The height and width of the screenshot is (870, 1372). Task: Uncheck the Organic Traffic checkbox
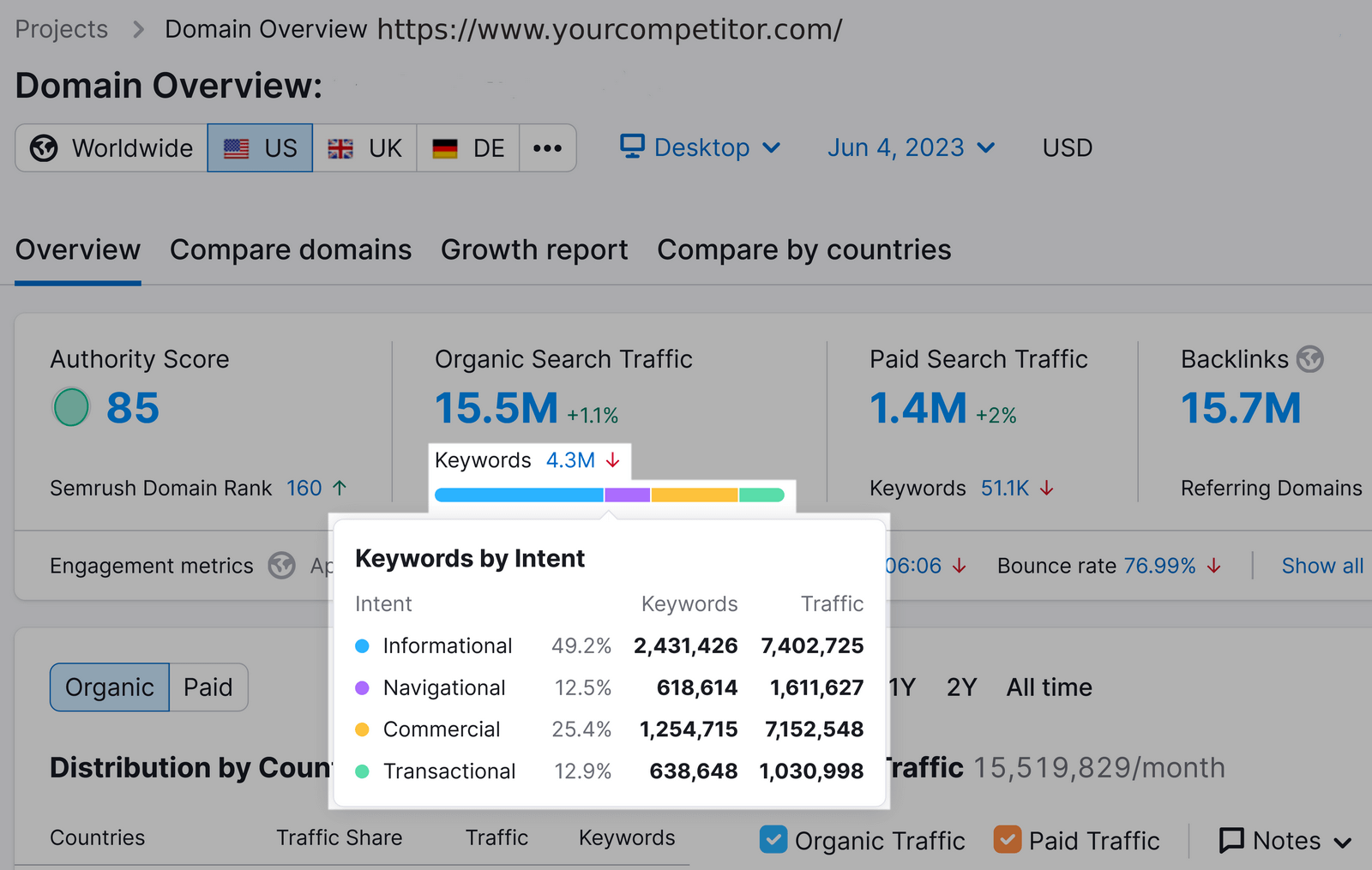[773, 840]
